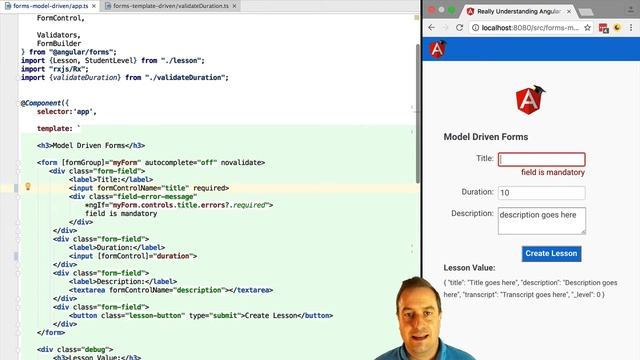Focus the Title input field

(x=542, y=159)
